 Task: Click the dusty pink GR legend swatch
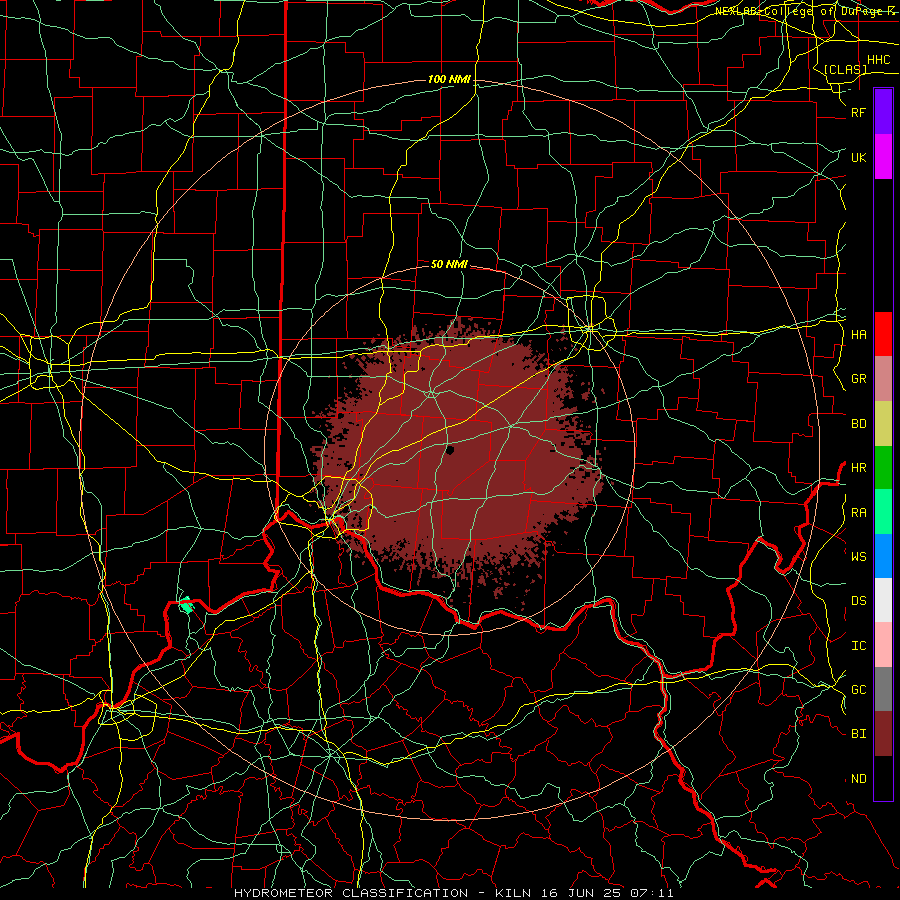pos(883,379)
